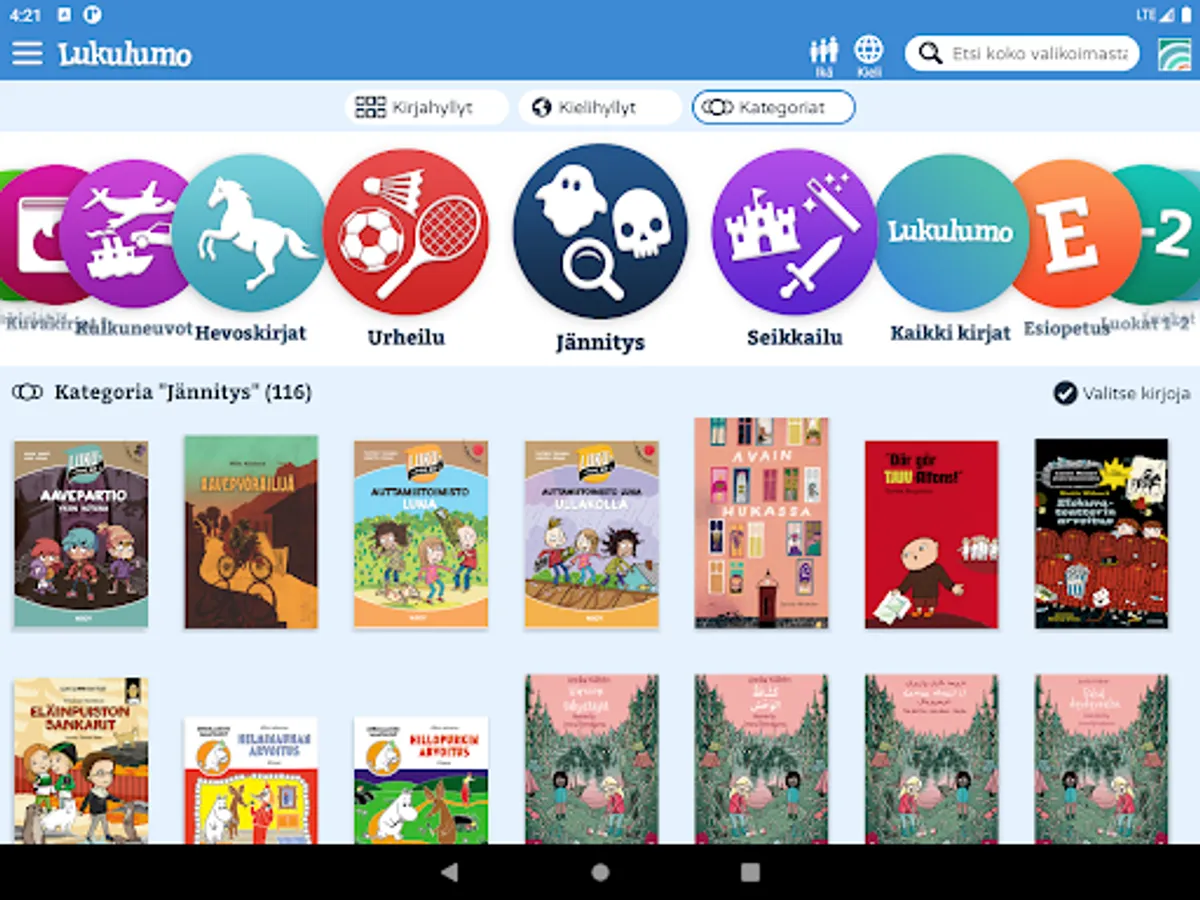Tap the green striped library icon
The width and height of the screenshot is (1200, 900).
(x=1175, y=54)
